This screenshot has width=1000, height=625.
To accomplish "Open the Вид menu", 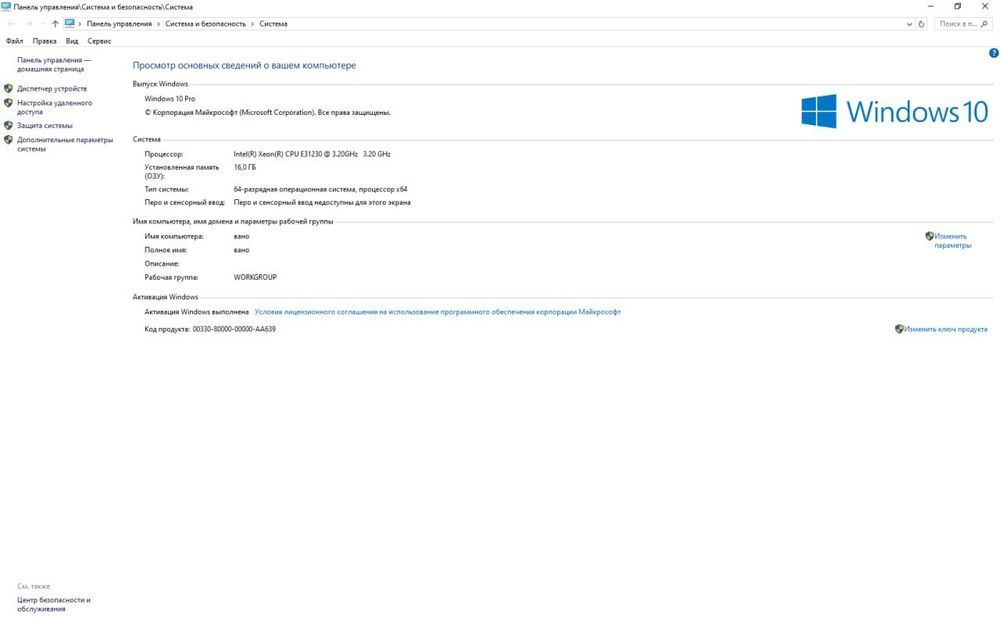I will [x=72, y=41].
